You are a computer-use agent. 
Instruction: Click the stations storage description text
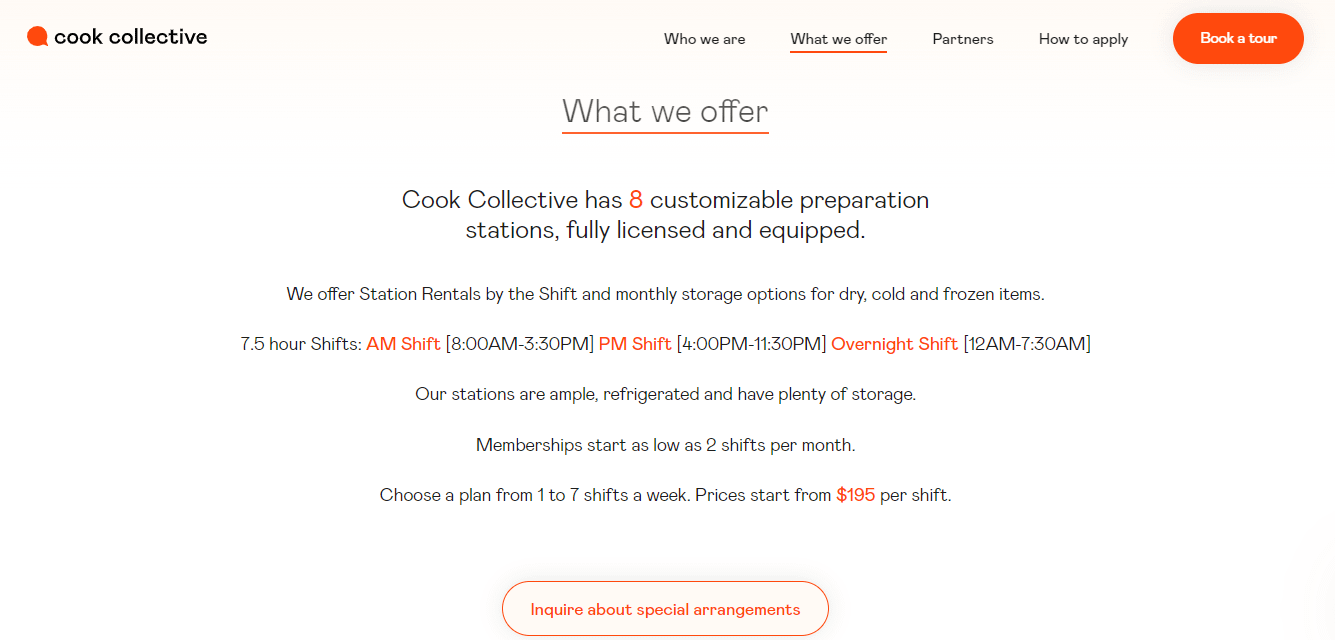[665, 393]
